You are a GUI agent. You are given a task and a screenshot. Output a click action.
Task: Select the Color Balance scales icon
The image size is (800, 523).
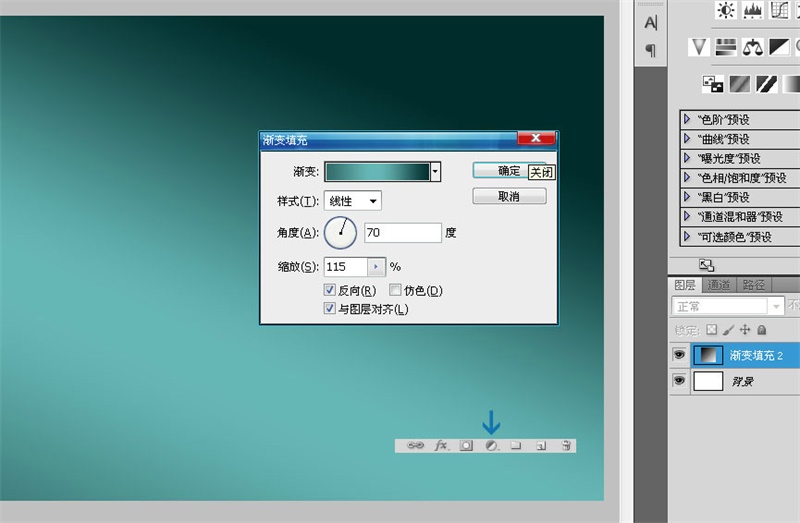(752, 46)
